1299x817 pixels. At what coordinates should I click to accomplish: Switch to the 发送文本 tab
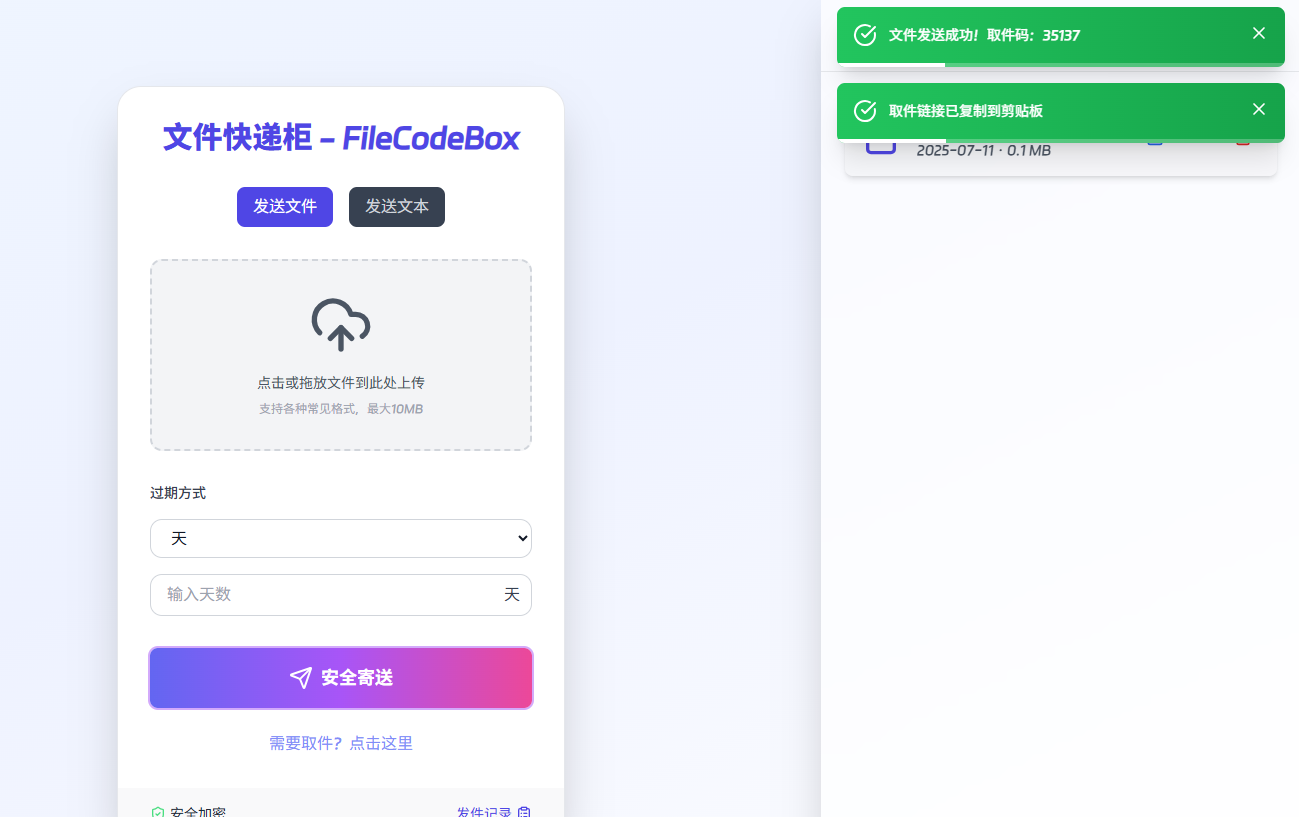point(397,207)
